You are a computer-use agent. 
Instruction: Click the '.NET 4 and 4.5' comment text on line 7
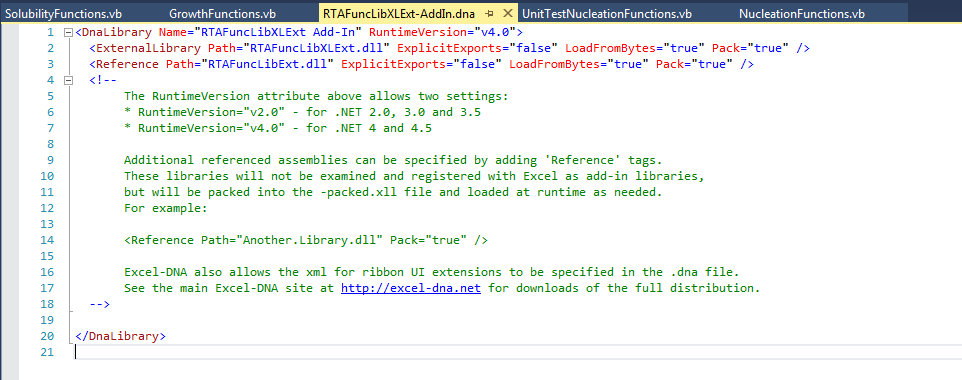point(383,128)
